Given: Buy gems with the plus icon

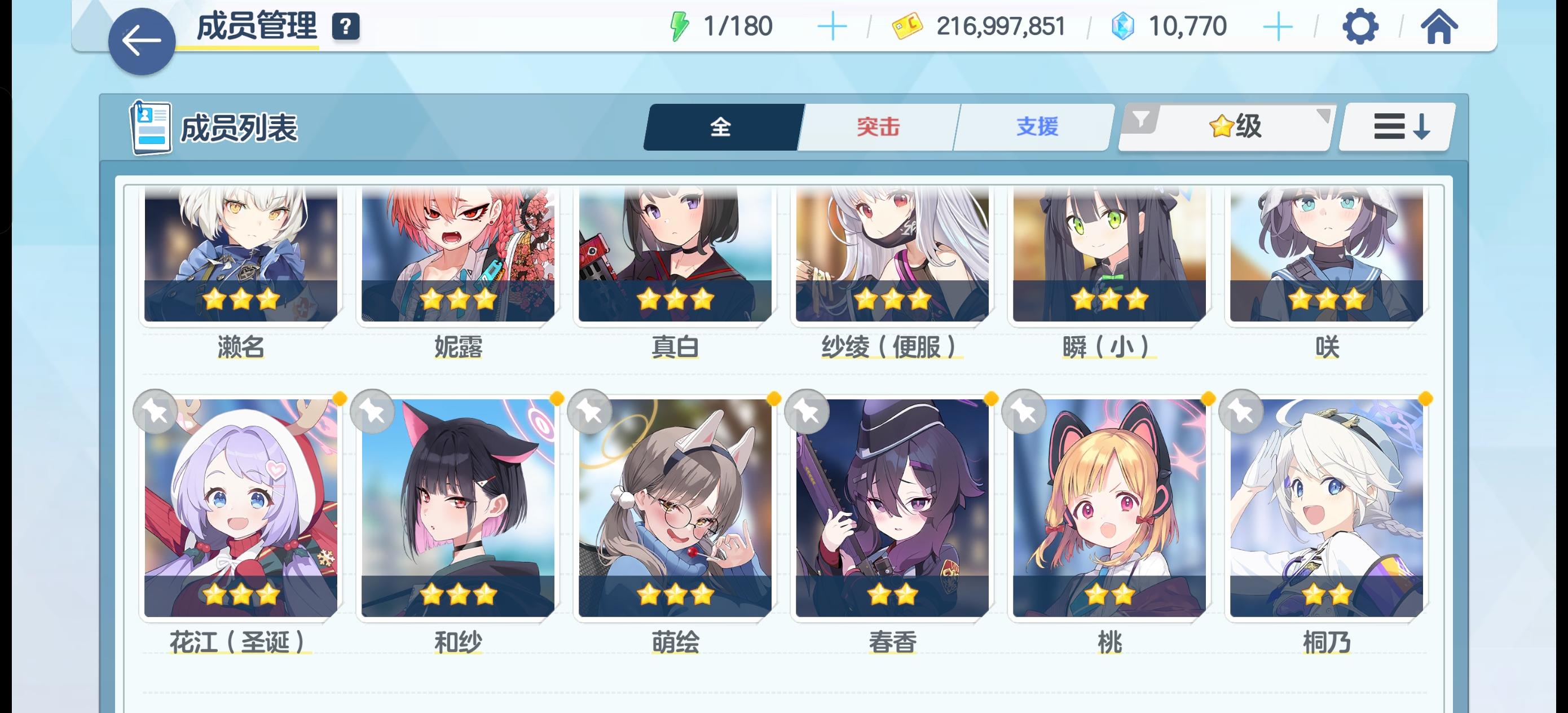Looking at the screenshot, I should click(x=1278, y=27).
